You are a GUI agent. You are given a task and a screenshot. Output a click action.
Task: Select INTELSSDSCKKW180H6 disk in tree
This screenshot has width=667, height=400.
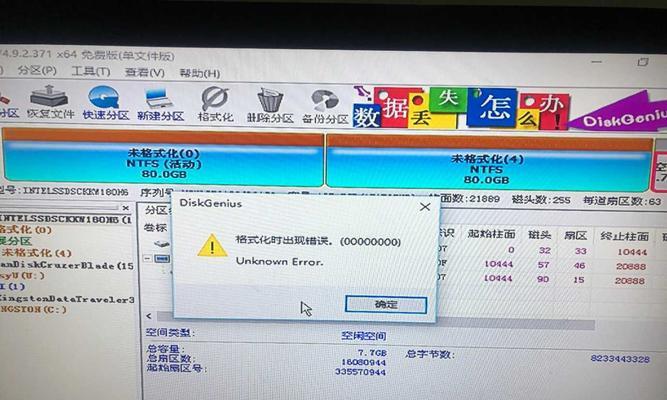[66, 220]
